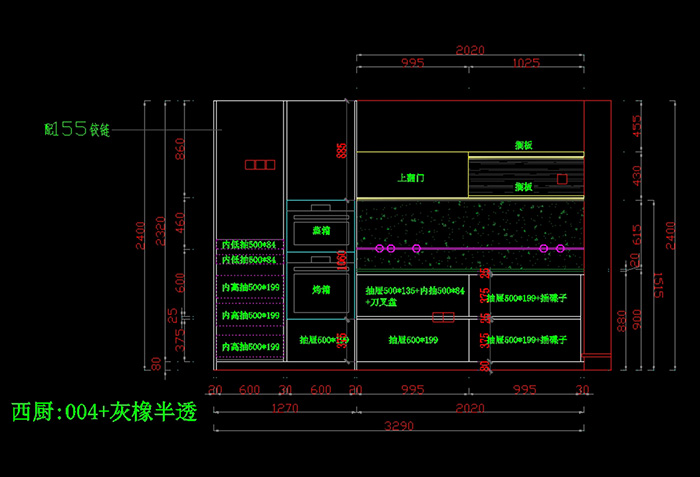Select the topmost 内低抽500*84 drawer label

point(248,244)
